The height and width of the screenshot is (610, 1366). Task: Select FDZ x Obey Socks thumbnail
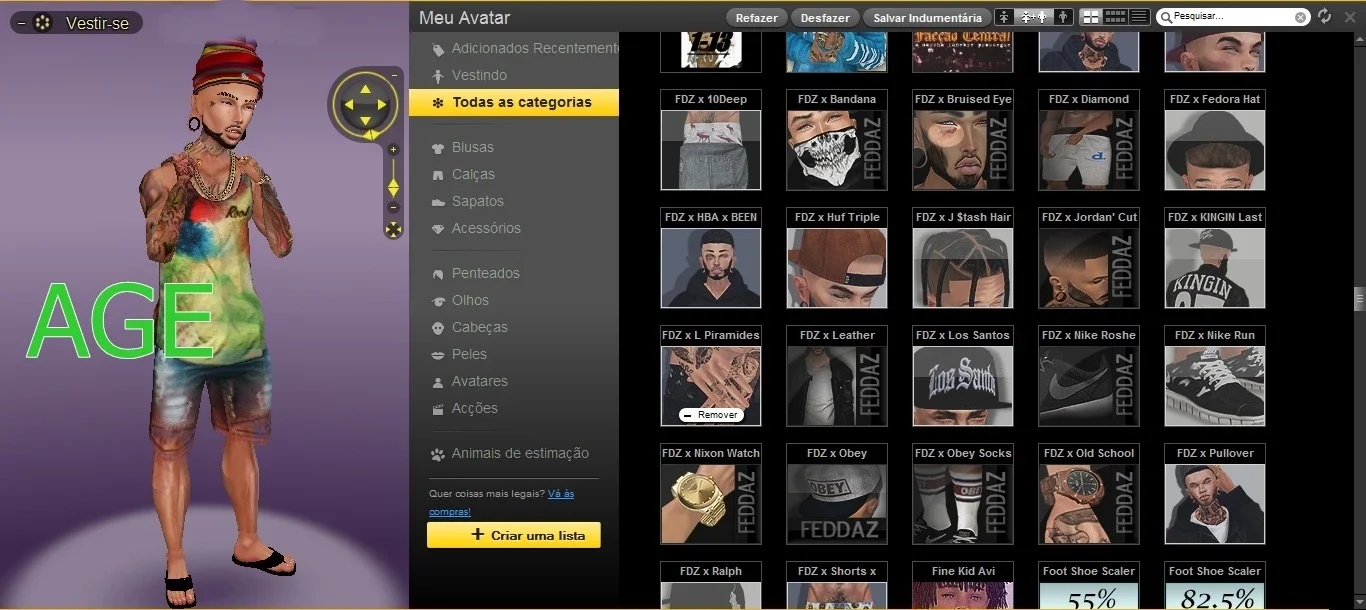click(963, 503)
